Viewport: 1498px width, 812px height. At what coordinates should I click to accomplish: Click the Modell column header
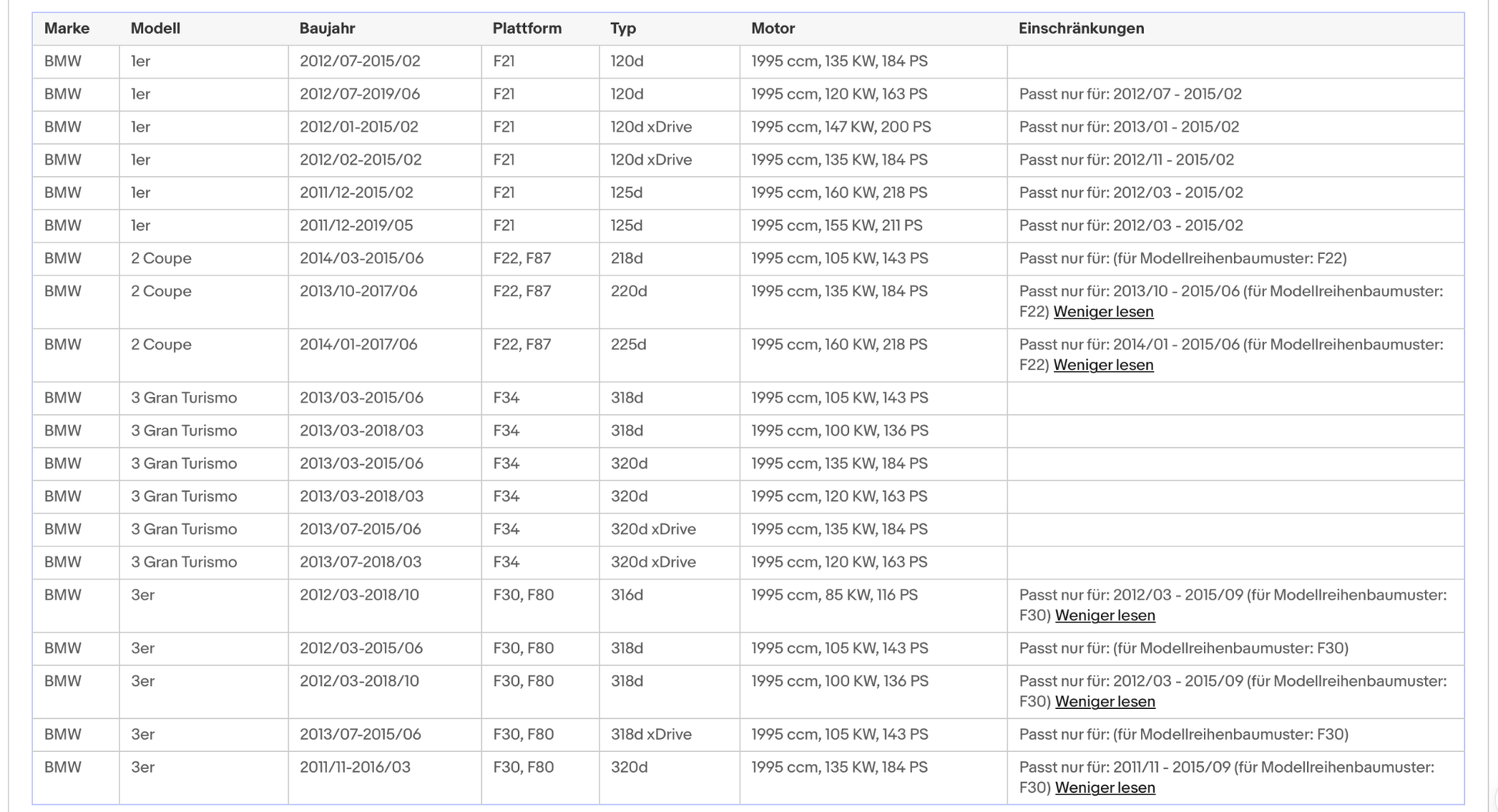[x=155, y=28]
